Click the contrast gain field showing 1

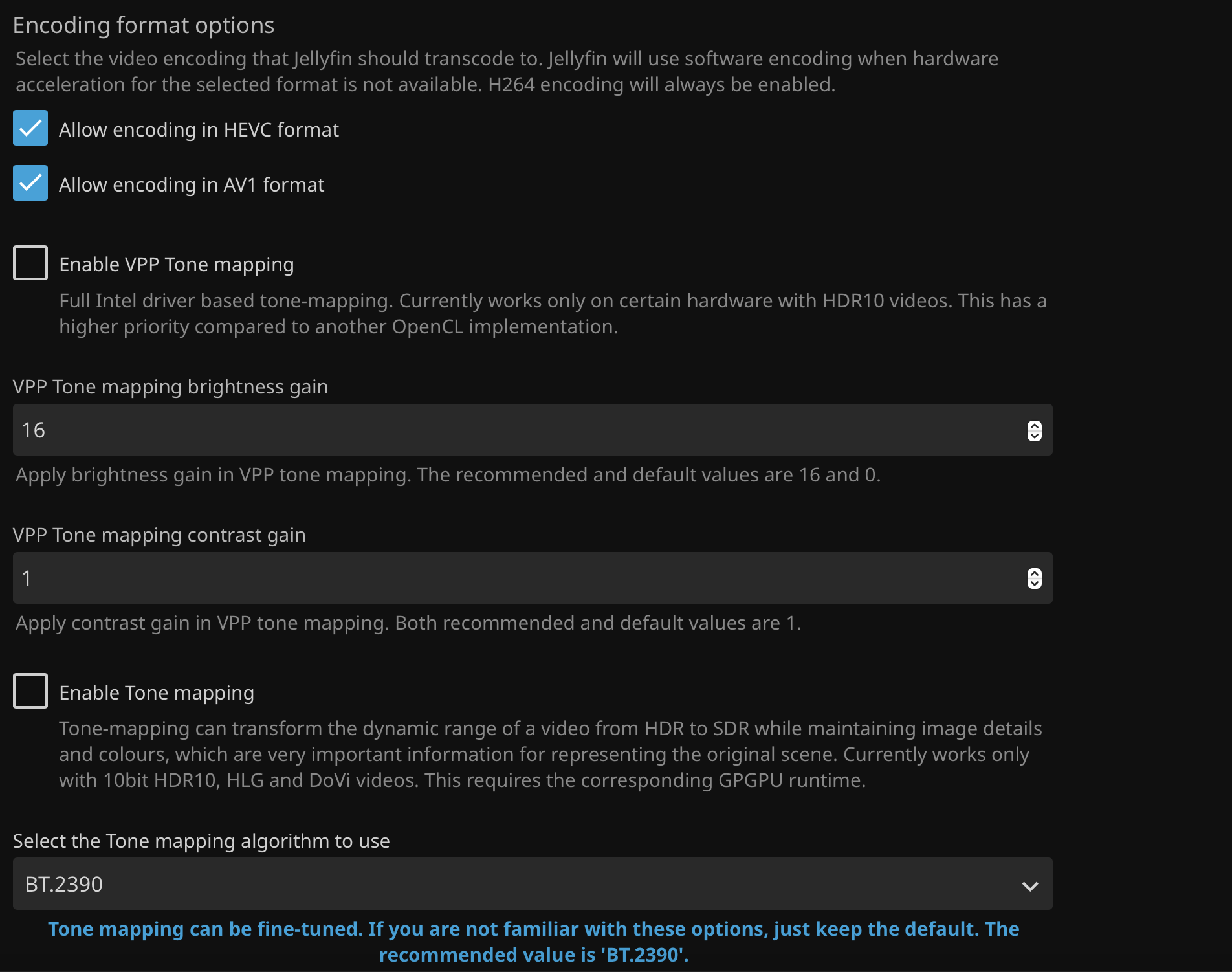(x=518, y=578)
